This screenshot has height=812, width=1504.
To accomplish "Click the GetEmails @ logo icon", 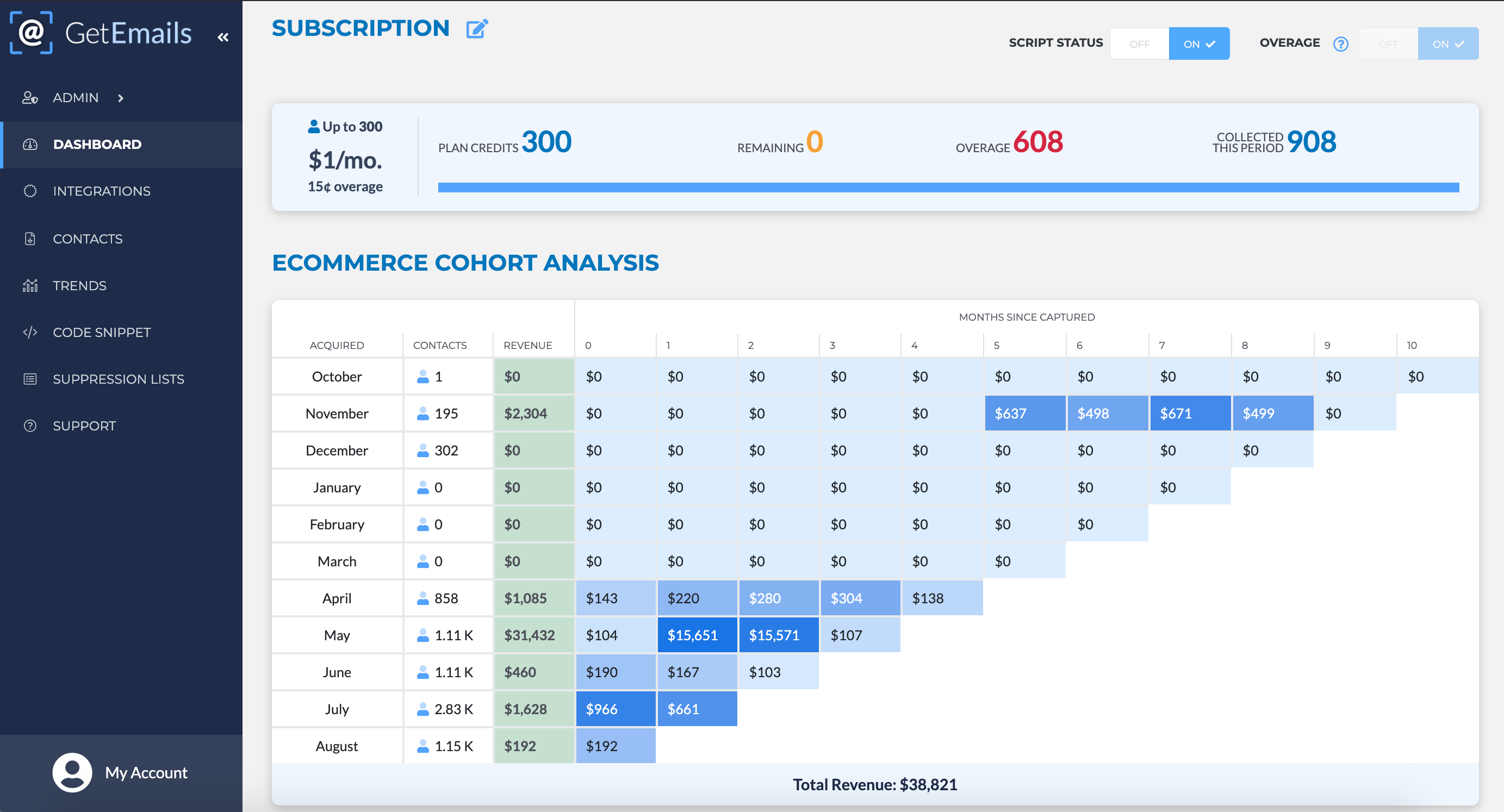I will pyautogui.click(x=32, y=33).
